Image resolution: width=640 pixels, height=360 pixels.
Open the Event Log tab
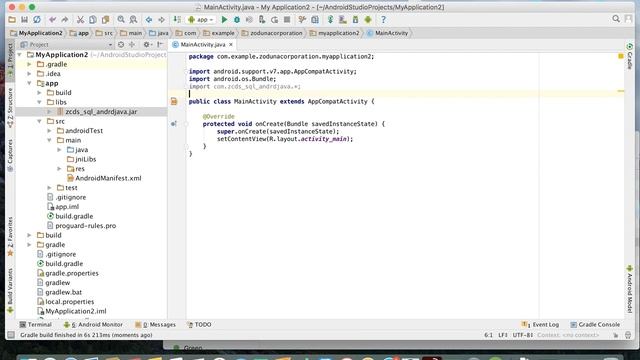pos(540,324)
